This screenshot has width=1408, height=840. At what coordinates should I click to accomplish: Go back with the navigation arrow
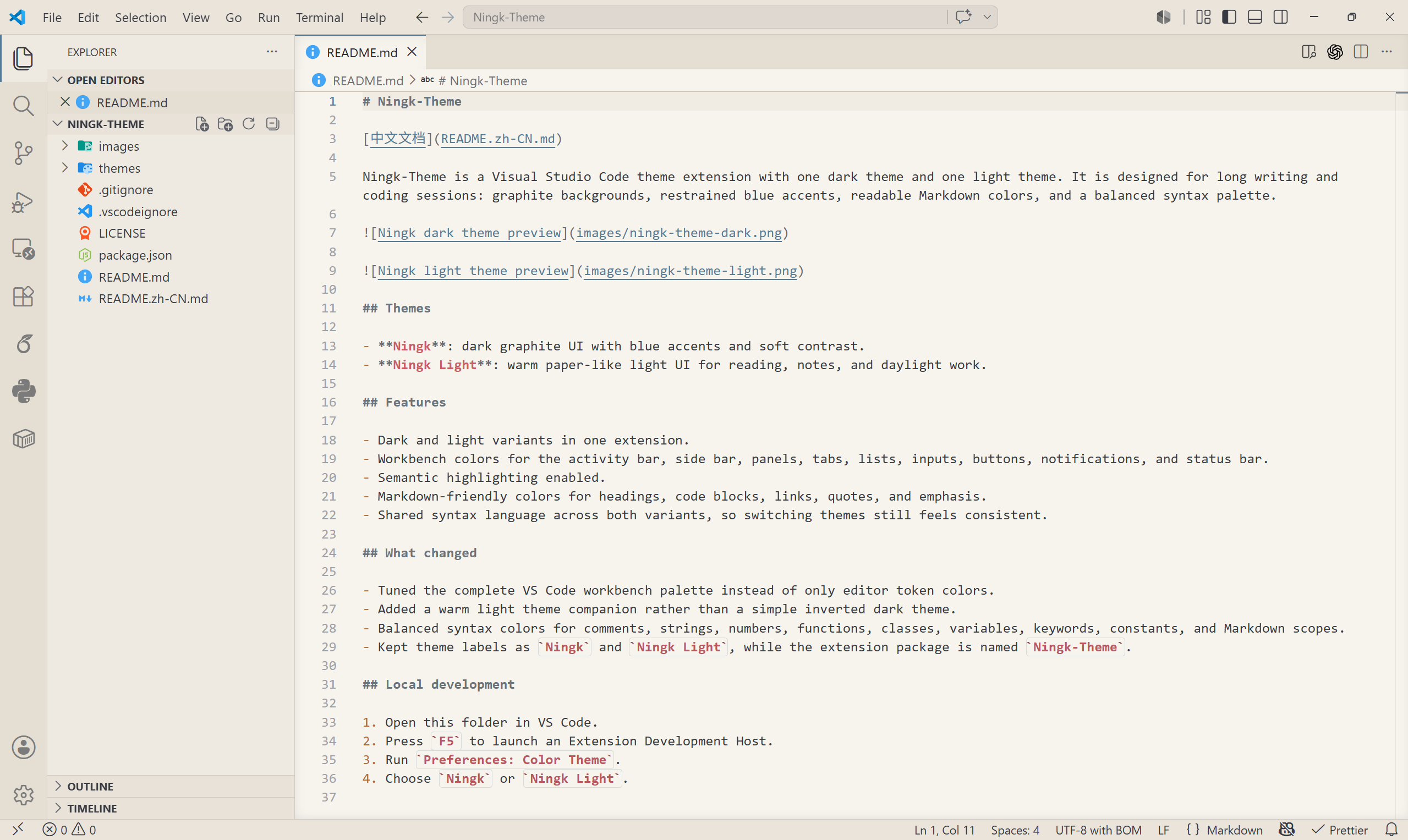point(422,18)
